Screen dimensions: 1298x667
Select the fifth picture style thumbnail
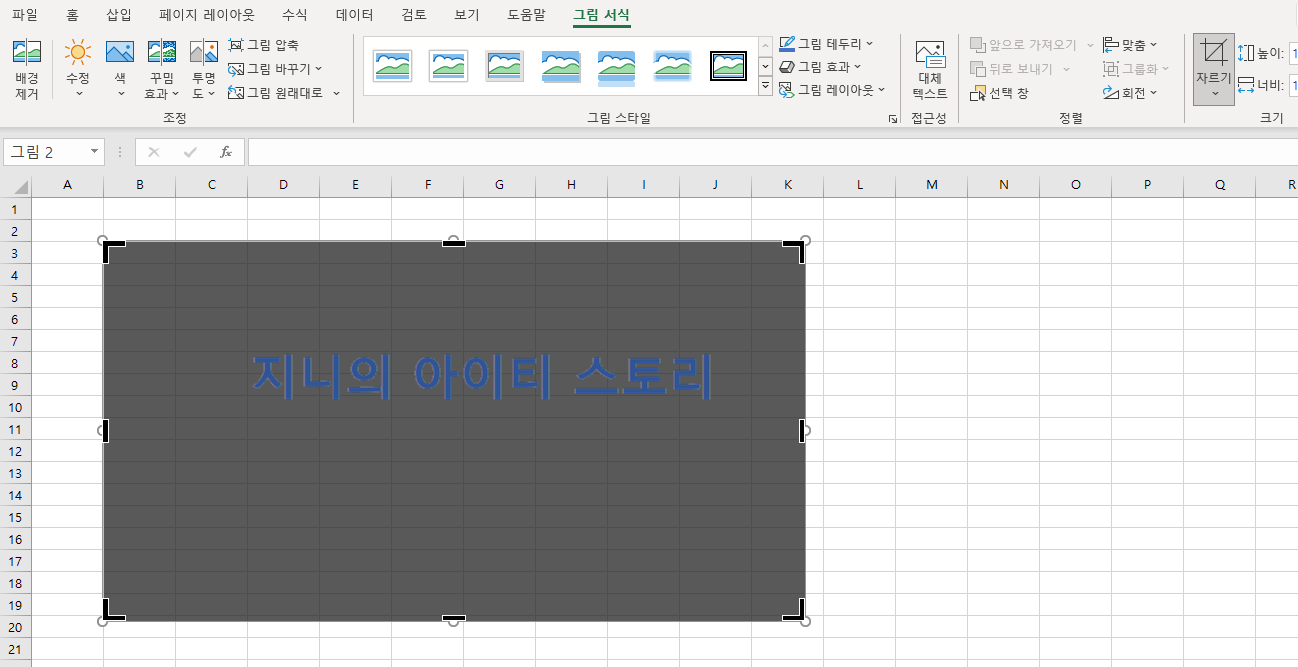[617, 68]
